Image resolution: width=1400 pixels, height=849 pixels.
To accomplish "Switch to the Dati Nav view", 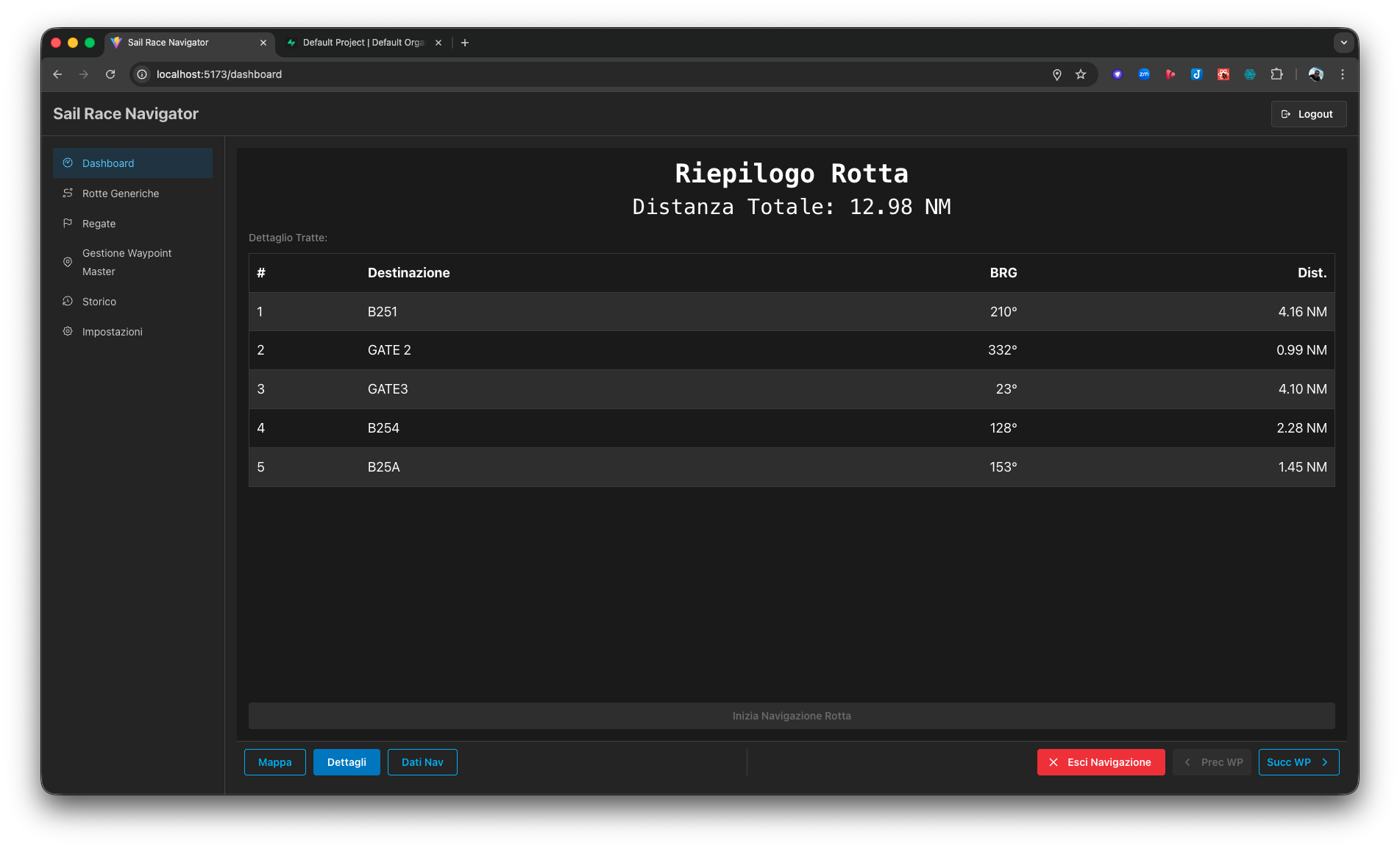I will pyautogui.click(x=422, y=762).
